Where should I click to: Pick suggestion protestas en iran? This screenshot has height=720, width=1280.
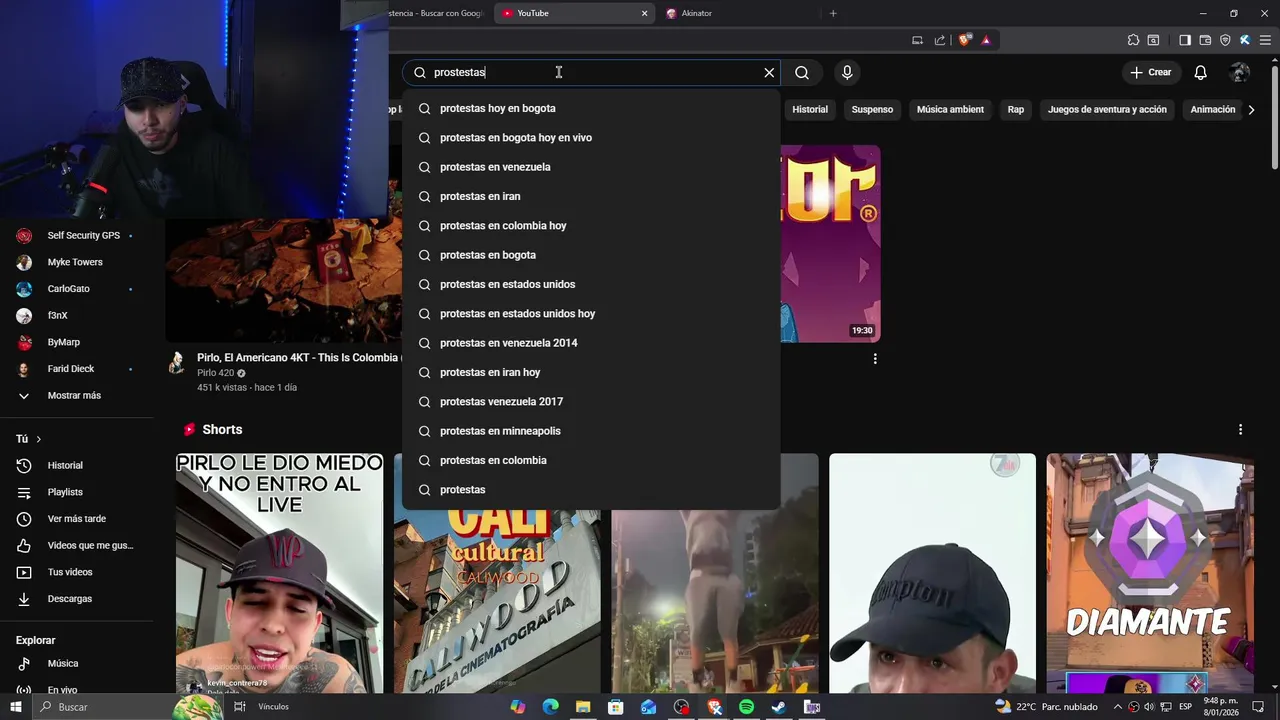coord(591,196)
